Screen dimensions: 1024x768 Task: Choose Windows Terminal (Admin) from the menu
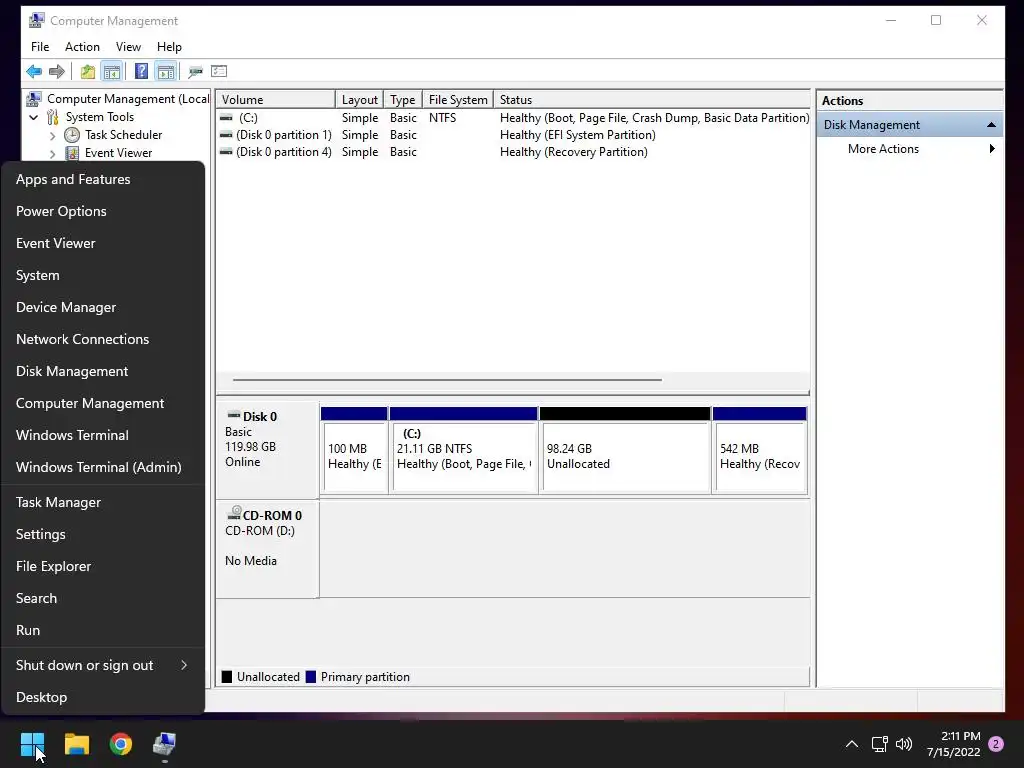[103, 467]
